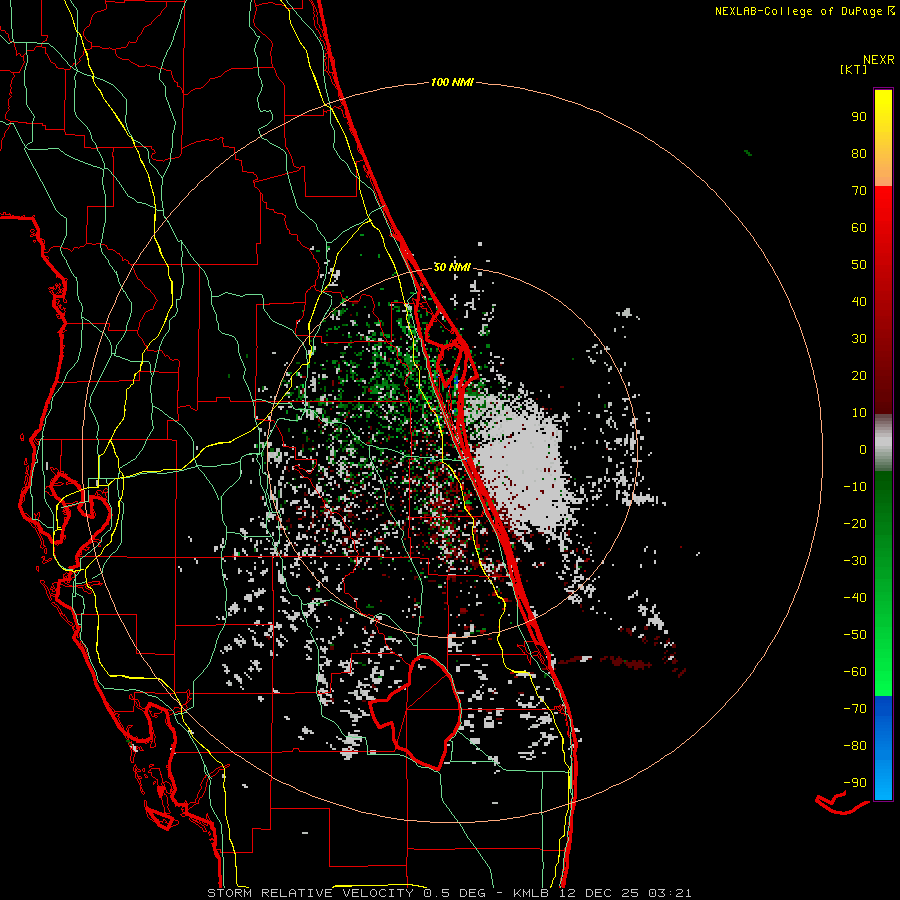Click the 30 value on the velocity scale
The image size is (900, 900).
859,339
